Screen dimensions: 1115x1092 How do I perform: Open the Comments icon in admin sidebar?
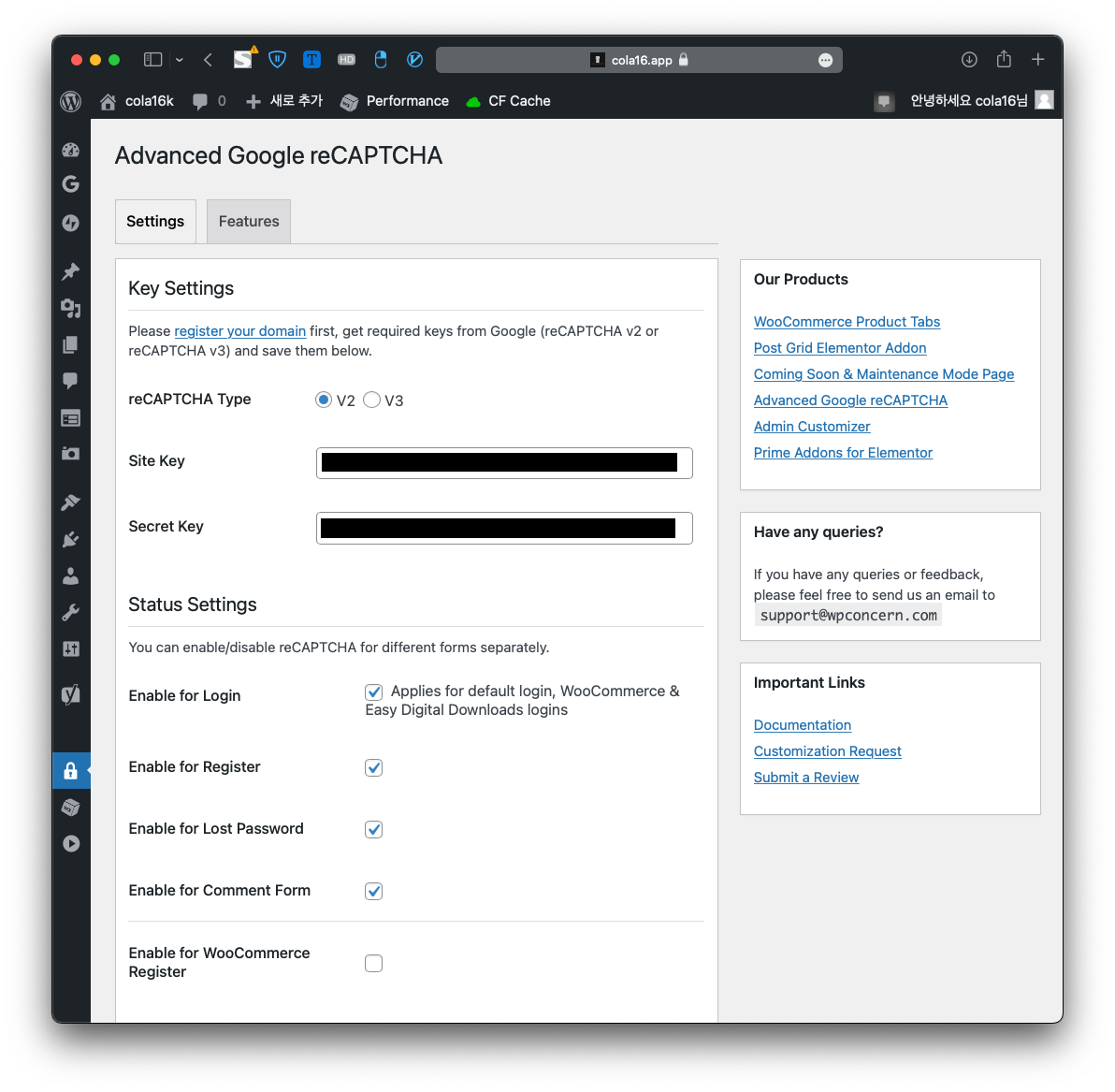pos(70,381)
